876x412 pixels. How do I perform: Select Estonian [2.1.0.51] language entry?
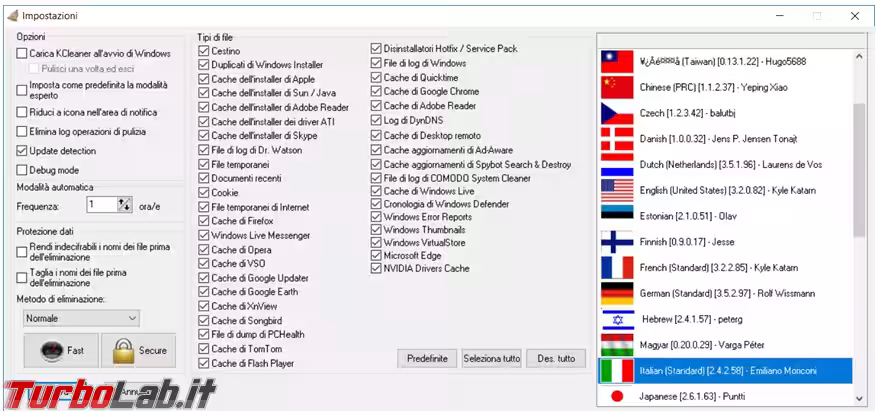[726, 216]
